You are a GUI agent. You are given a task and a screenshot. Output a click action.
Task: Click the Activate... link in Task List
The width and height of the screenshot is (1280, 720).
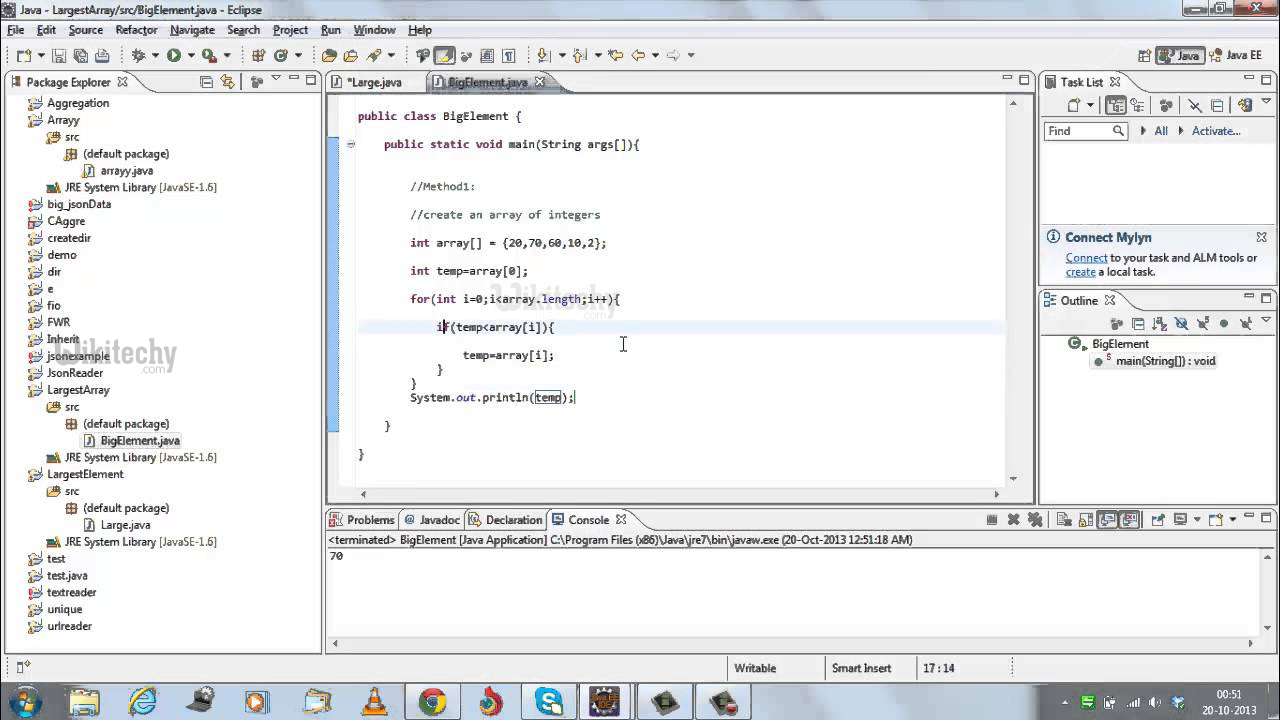tap(1215, 131)
